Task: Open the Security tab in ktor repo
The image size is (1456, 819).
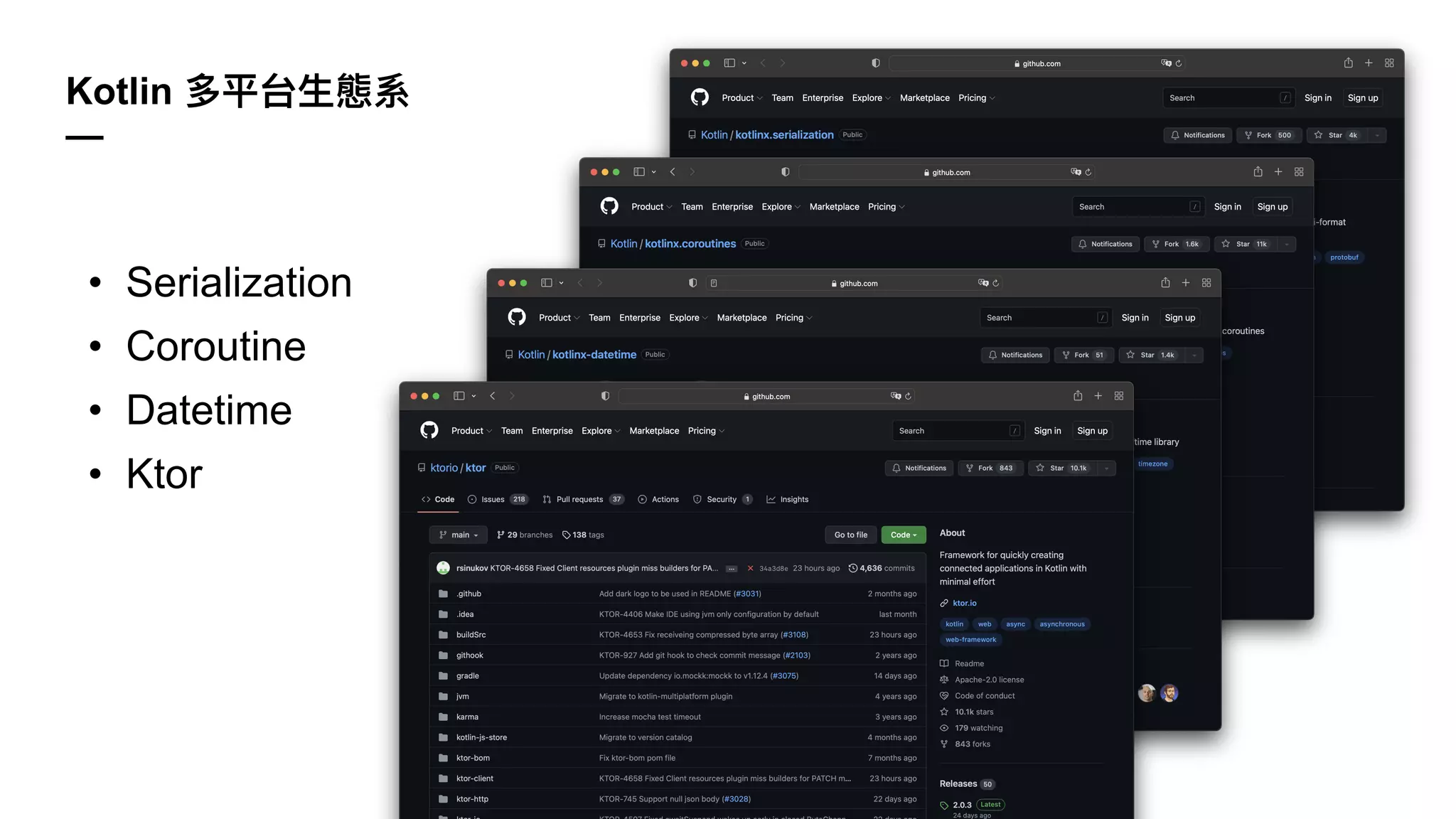Action: click(x=722, y=499)
